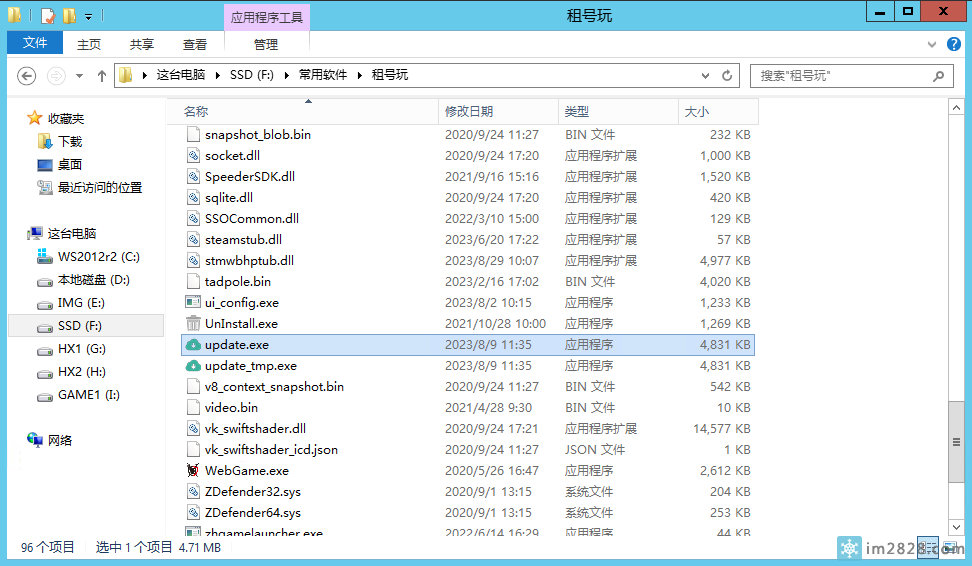Expand the ribbon with the chevron
Viewport: 972px width, 566px height.
pyautogui.click(x=932, y=44)
